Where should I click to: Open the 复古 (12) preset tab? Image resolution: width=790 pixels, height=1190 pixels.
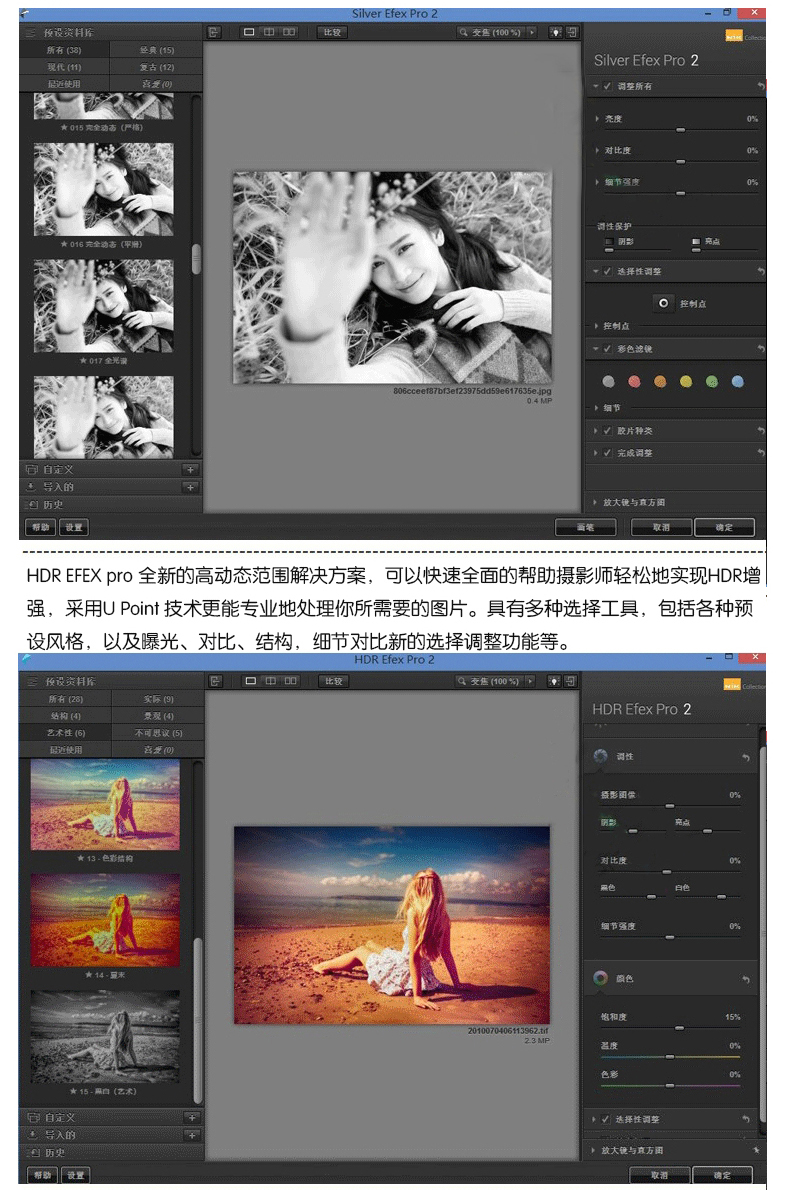[x=156, y=67]
